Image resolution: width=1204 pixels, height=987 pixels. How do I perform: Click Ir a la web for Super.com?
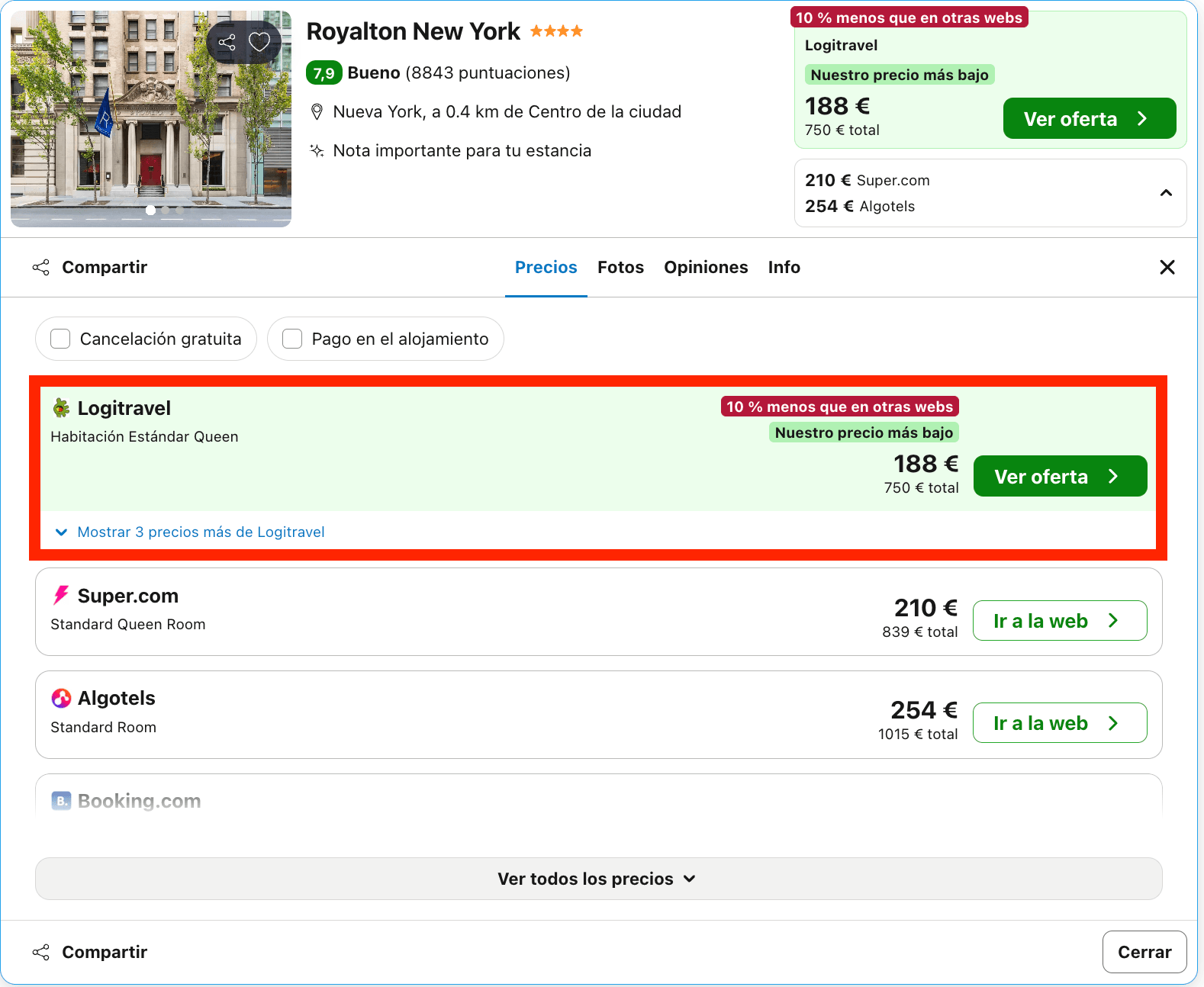click(1060, 621)
